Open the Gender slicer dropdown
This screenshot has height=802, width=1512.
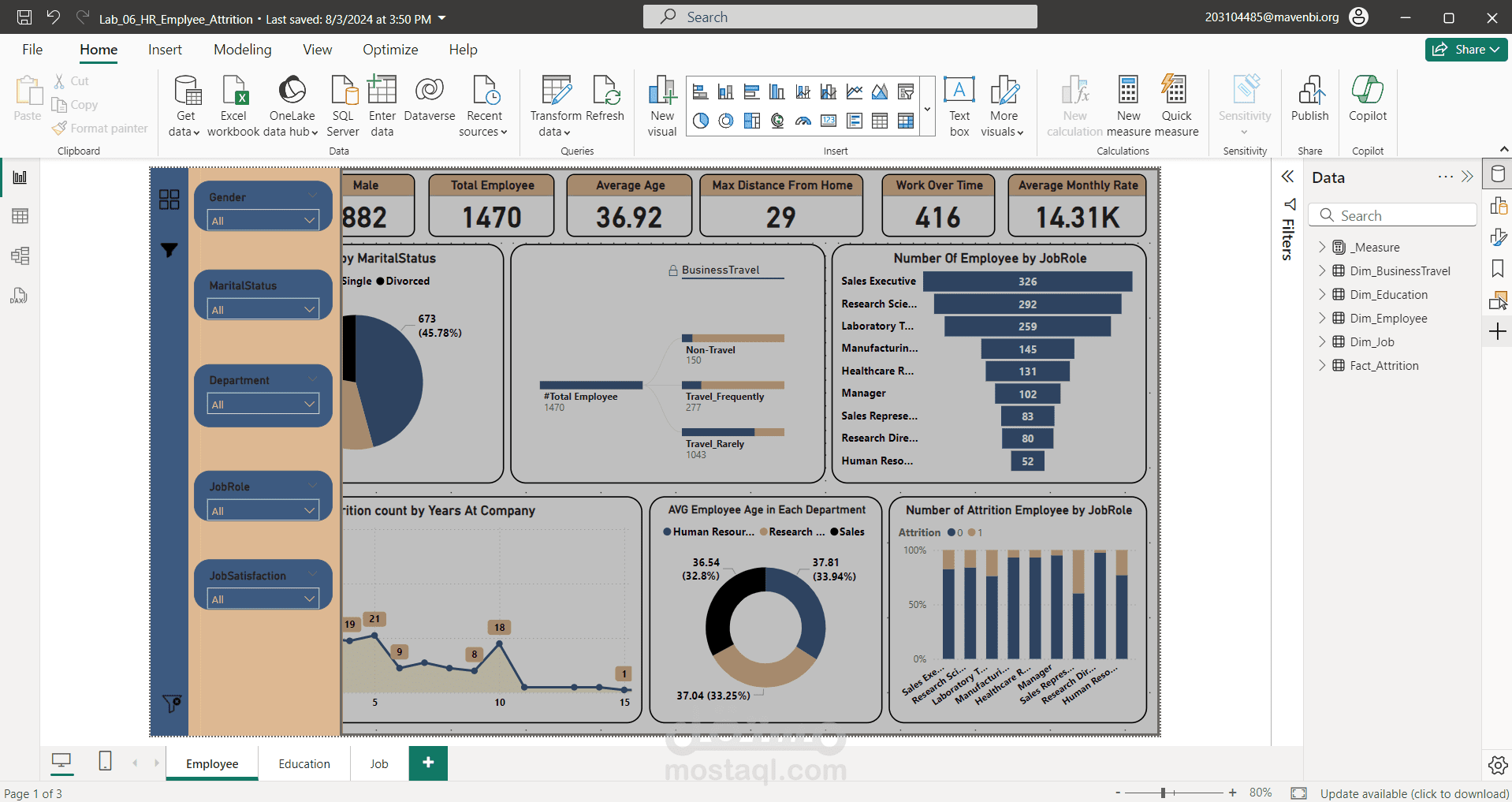coord(263,220)
